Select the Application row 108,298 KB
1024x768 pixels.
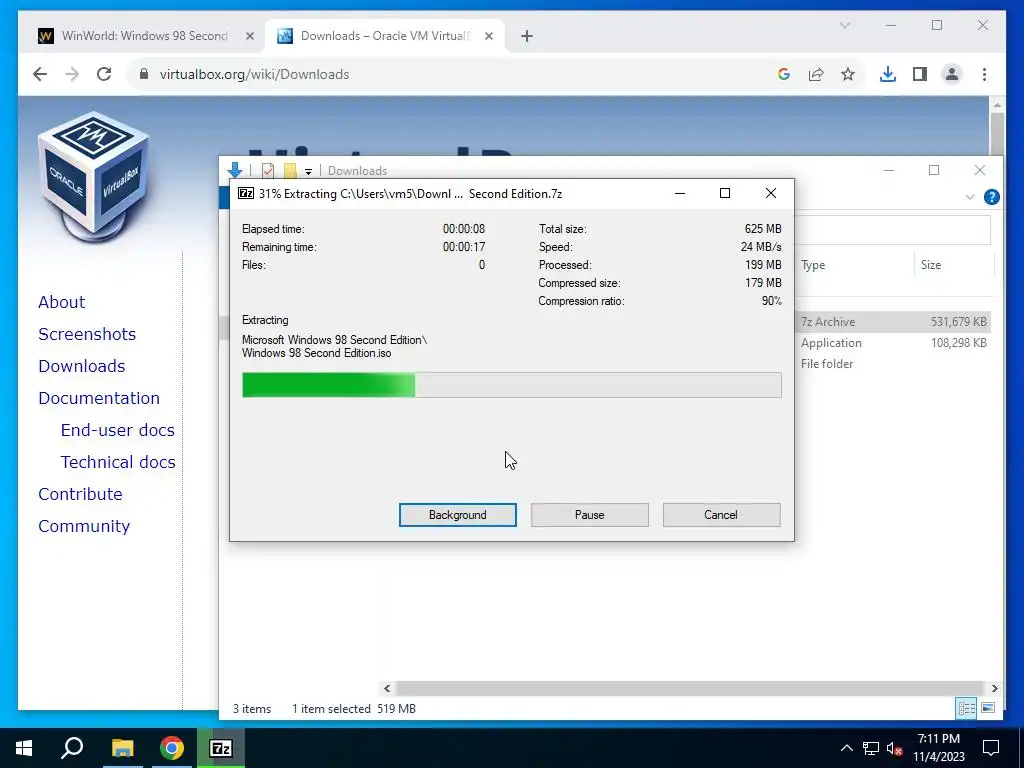[x=893, y=342]
